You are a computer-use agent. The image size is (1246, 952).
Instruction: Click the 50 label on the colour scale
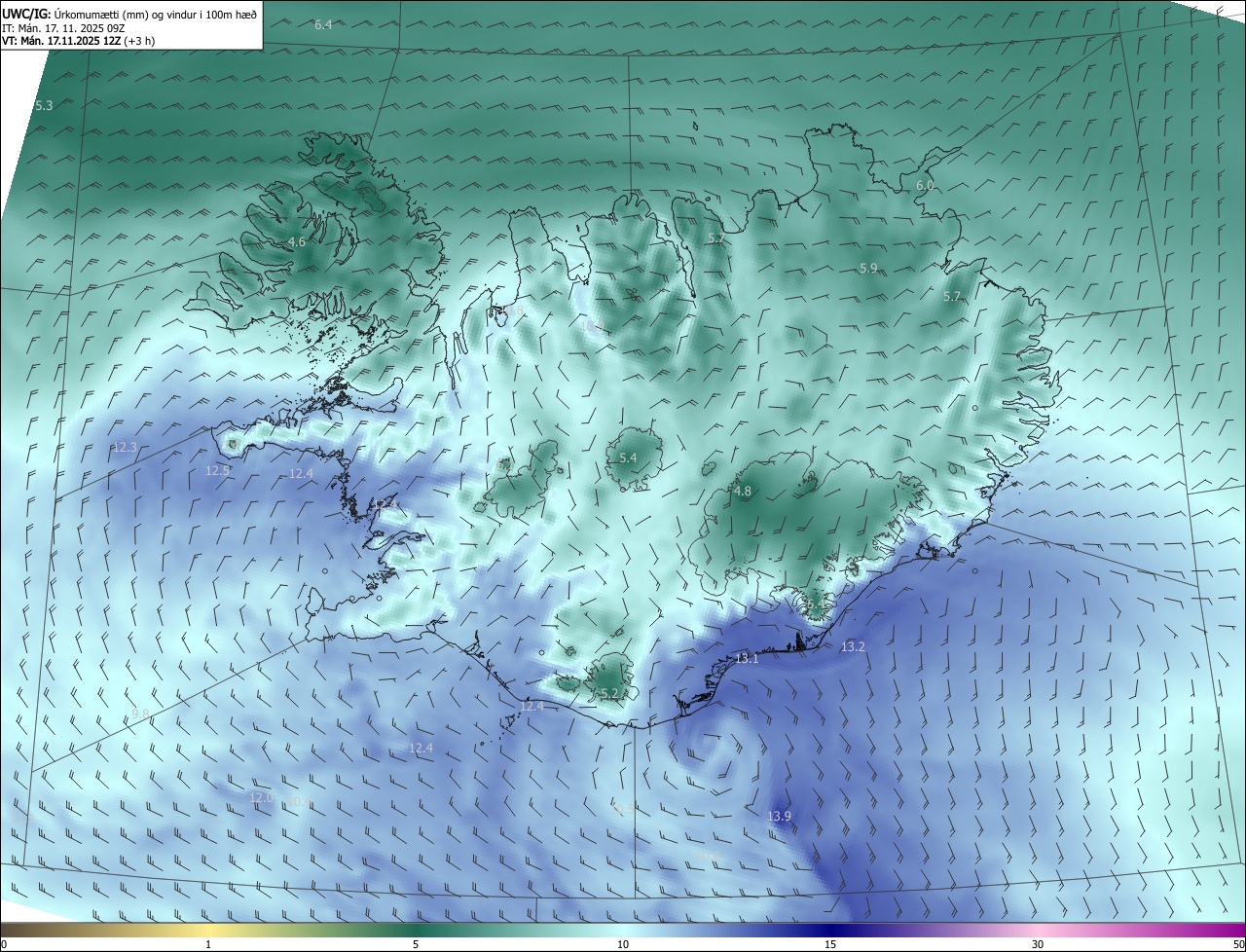(x=1238, y=944)
